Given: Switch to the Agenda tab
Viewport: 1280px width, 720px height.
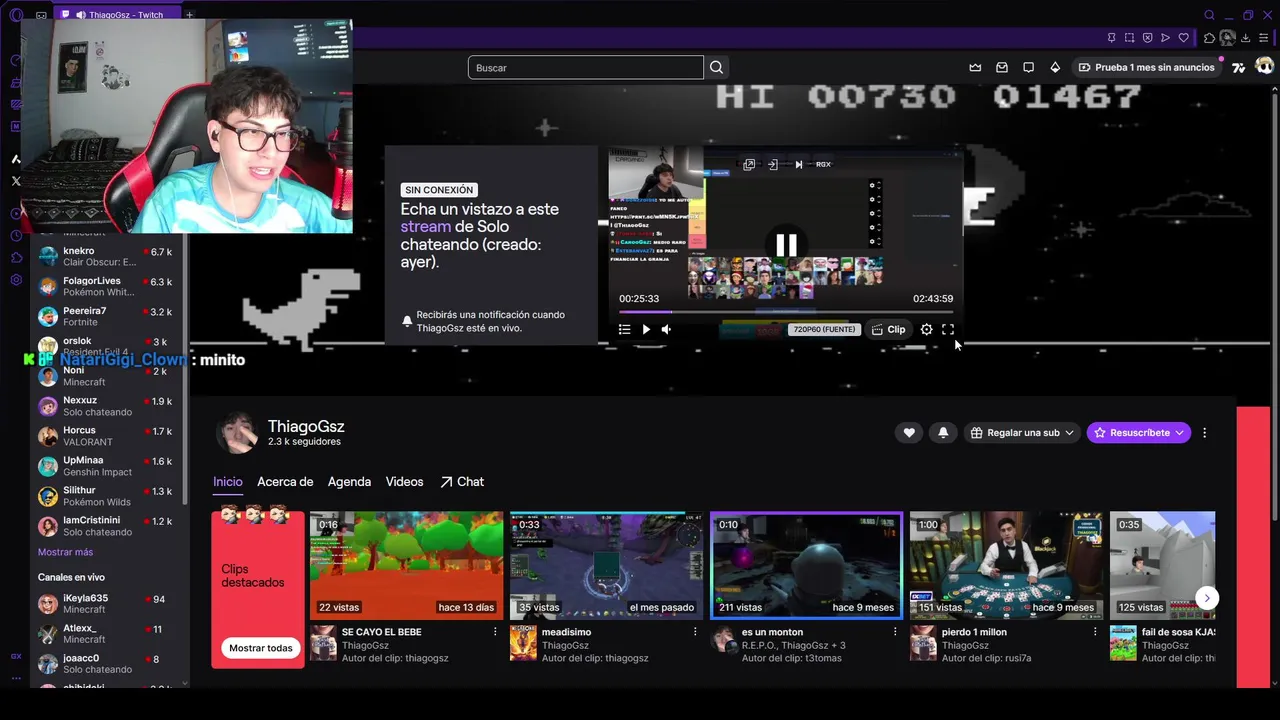Looking at the screenshot, I should pos(349,482).
